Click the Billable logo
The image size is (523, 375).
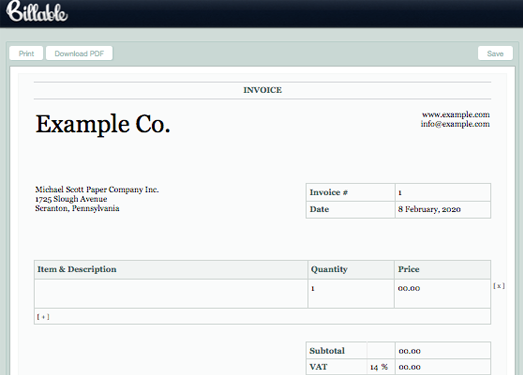tap(37, 12)
